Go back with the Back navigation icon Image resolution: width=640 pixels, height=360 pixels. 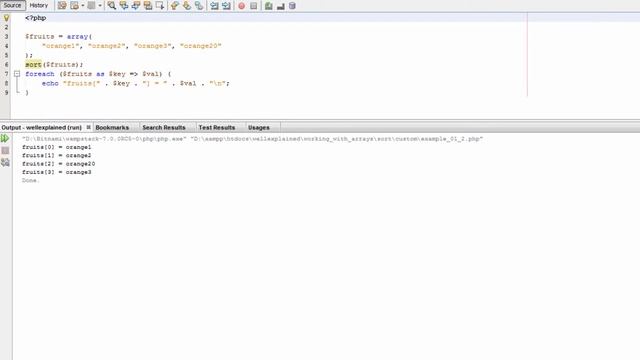74,6
